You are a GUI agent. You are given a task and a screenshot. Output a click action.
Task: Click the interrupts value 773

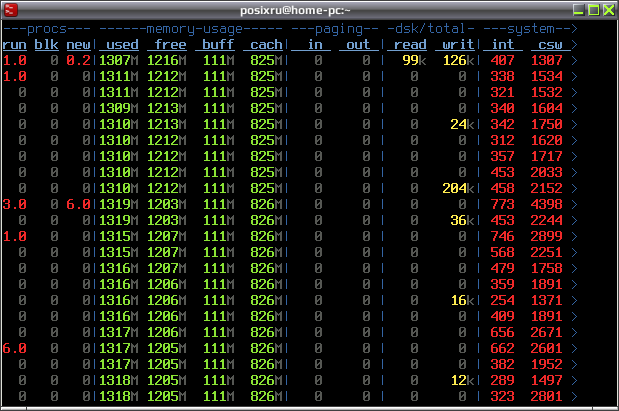[503, 205]
